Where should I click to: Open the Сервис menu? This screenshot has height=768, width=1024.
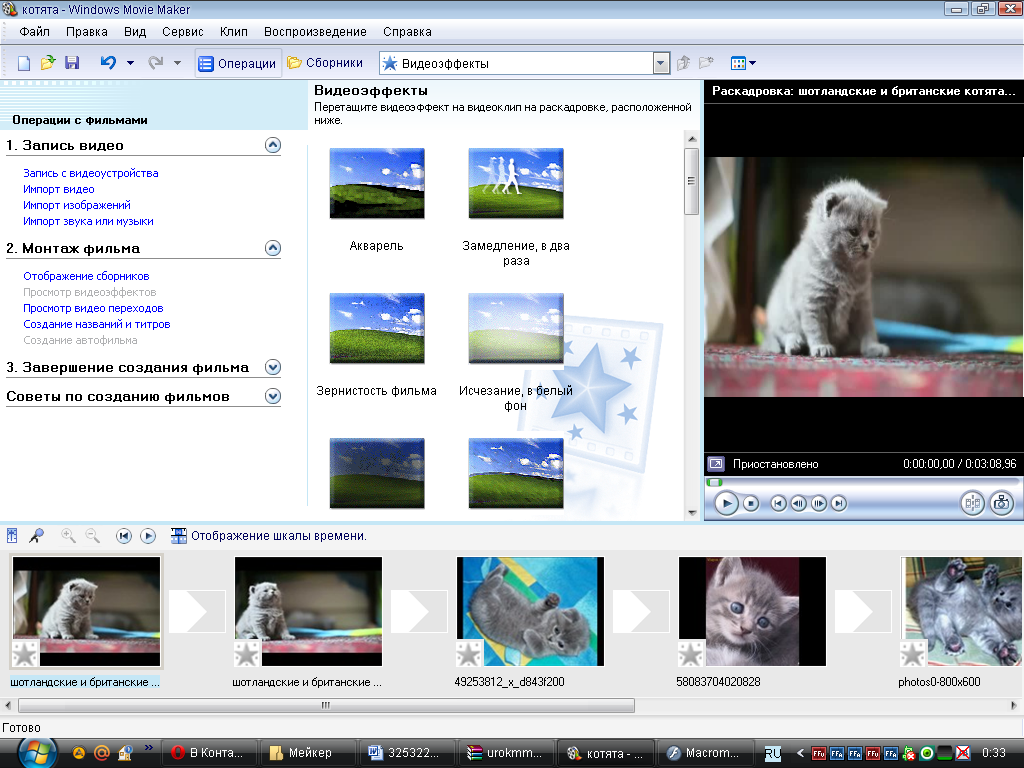coord(182,31)
